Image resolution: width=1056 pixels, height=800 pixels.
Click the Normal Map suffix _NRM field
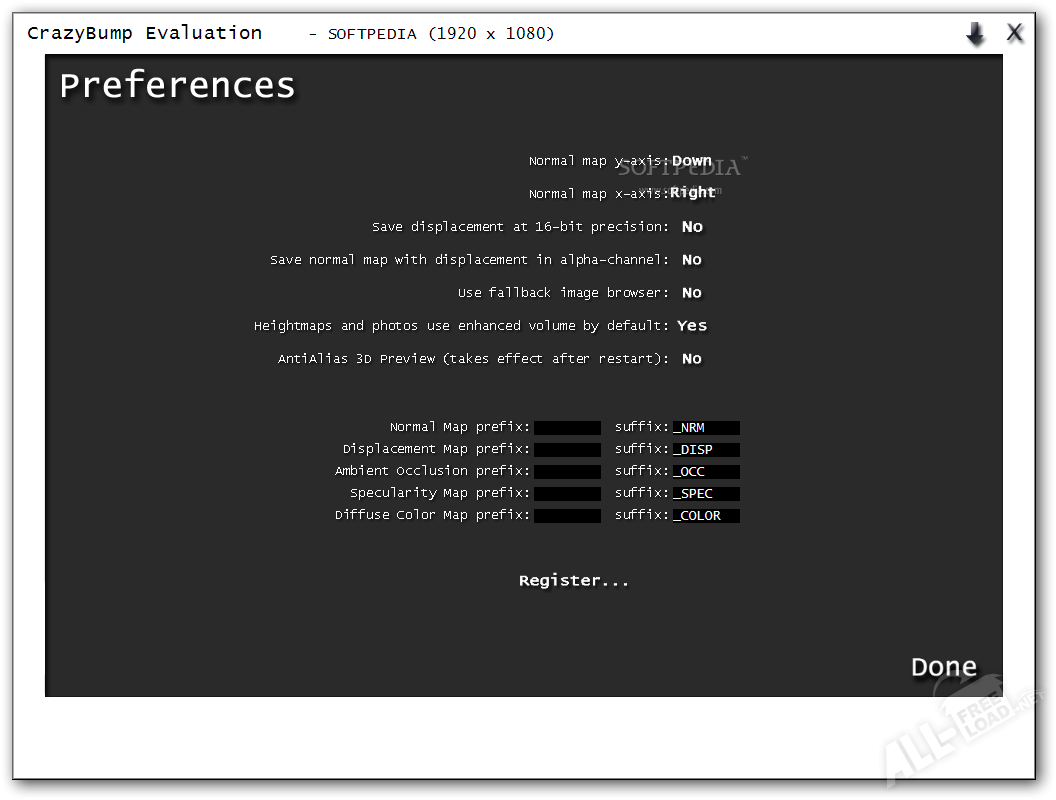pos(706,428)
